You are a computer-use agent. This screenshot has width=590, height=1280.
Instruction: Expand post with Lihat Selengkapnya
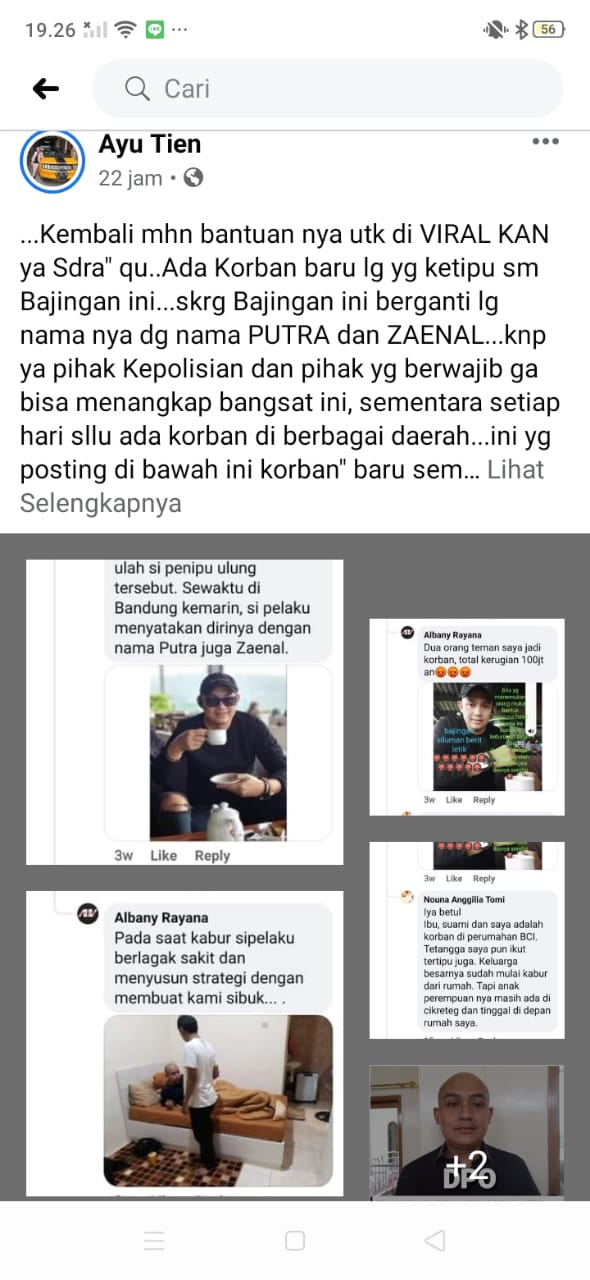(282, 485)
